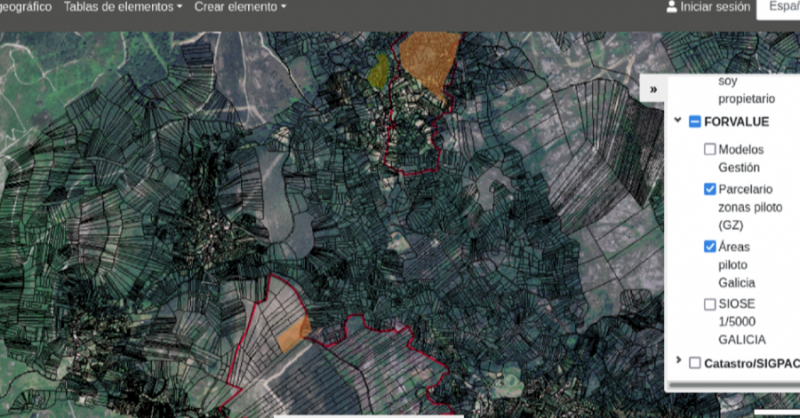Image resolution: width=800 pixels, height=418 pixels.
Task: Enable the SIOSE 1/5000 GALICIA layer
Action: pos(710,305)
